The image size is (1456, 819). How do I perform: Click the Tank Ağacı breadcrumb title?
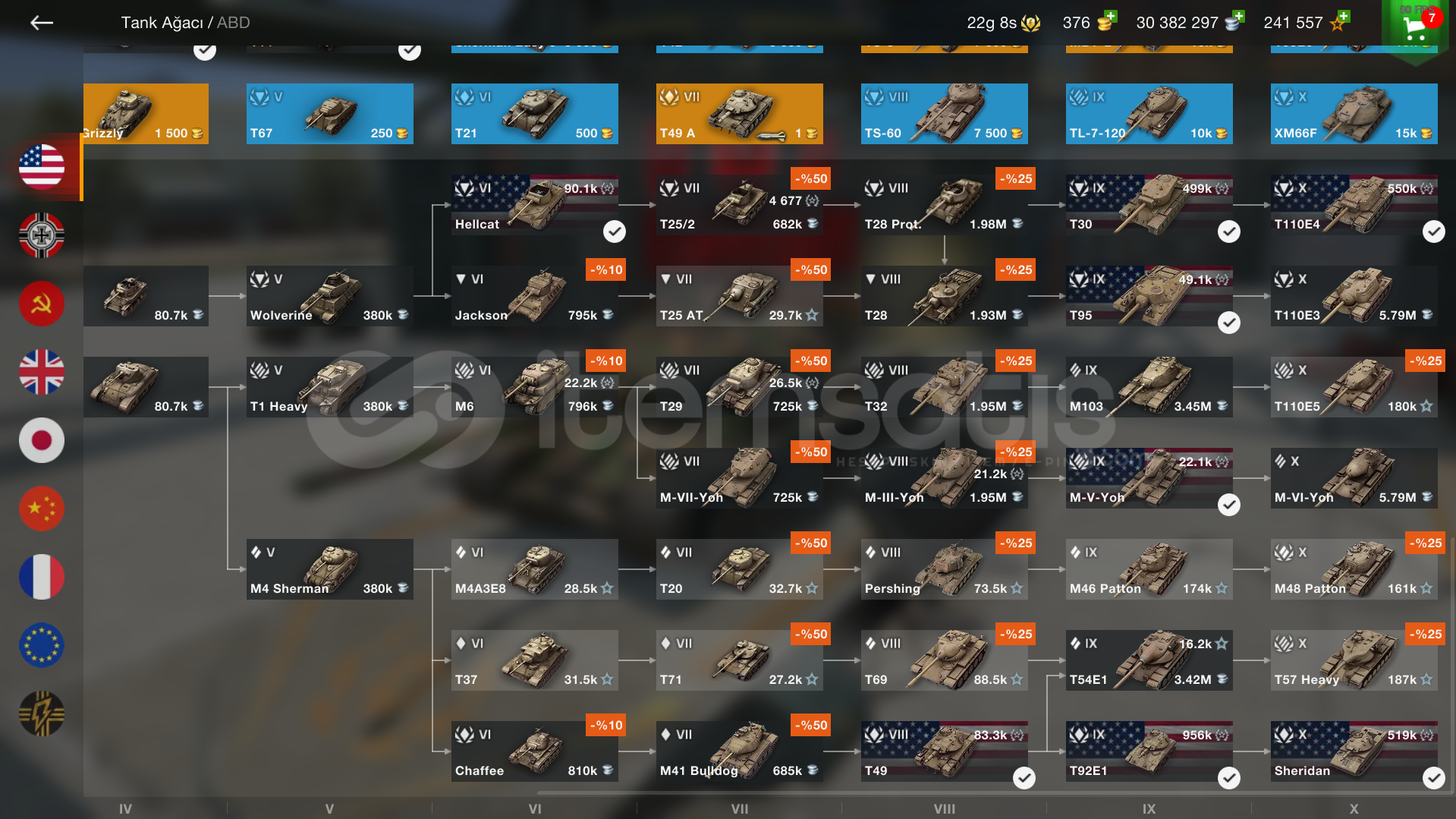pos(162,23)
